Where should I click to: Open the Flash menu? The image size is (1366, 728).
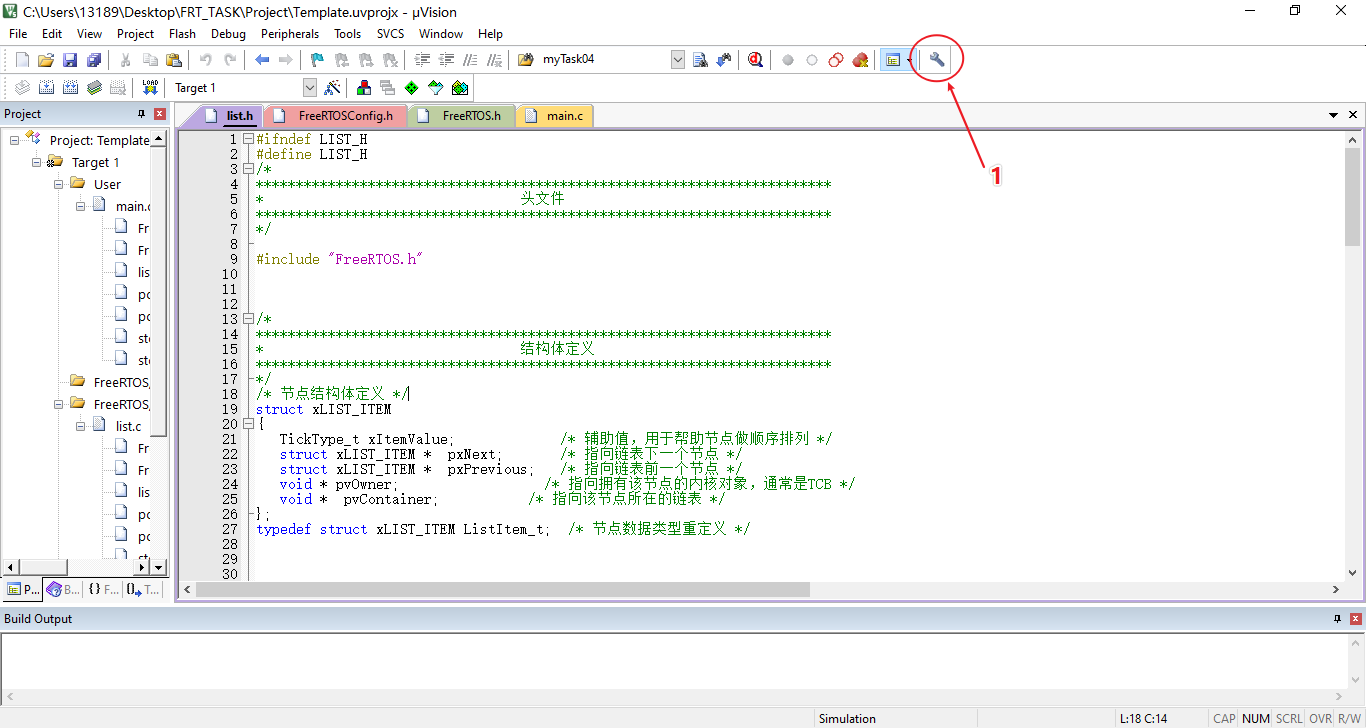click(x=182, y=33)
